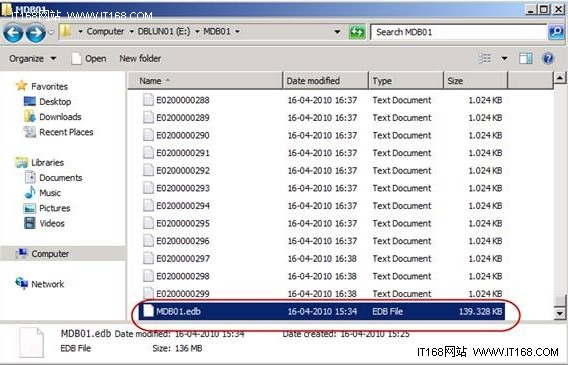This screenshot has width=568, height=365.
Task: Sort by the Name column header
Action: (x=205, y=81)
